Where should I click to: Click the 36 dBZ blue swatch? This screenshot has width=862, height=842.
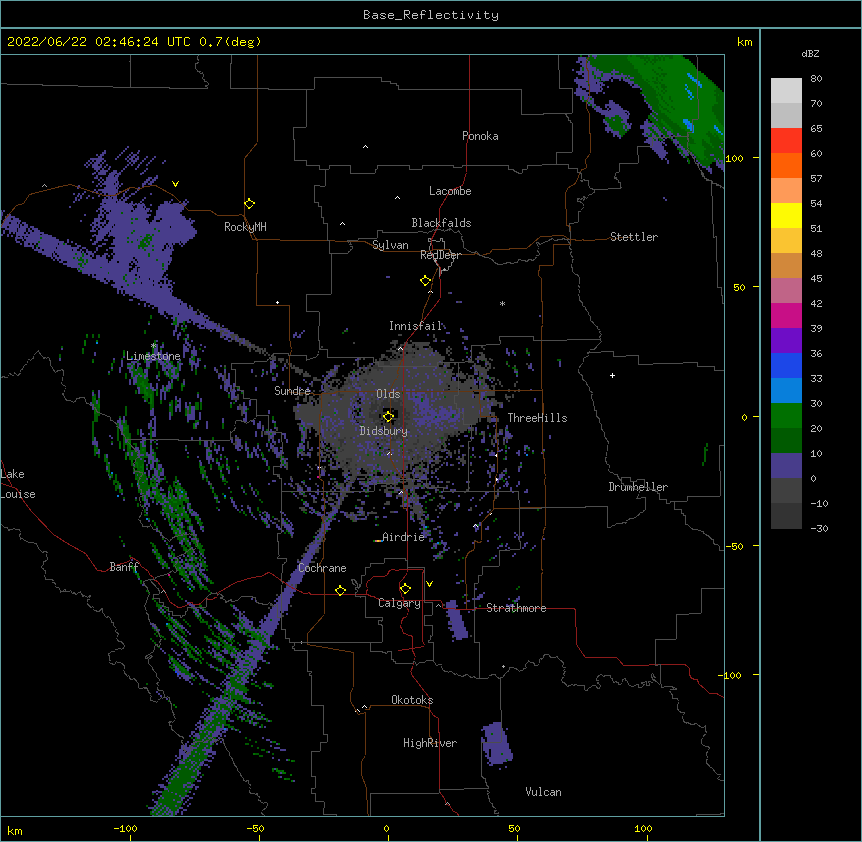point(786,365)
